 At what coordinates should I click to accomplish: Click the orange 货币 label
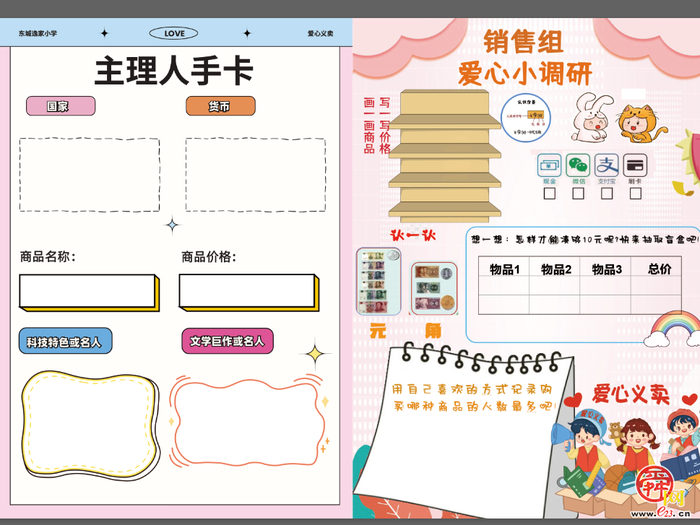[220, 106]
